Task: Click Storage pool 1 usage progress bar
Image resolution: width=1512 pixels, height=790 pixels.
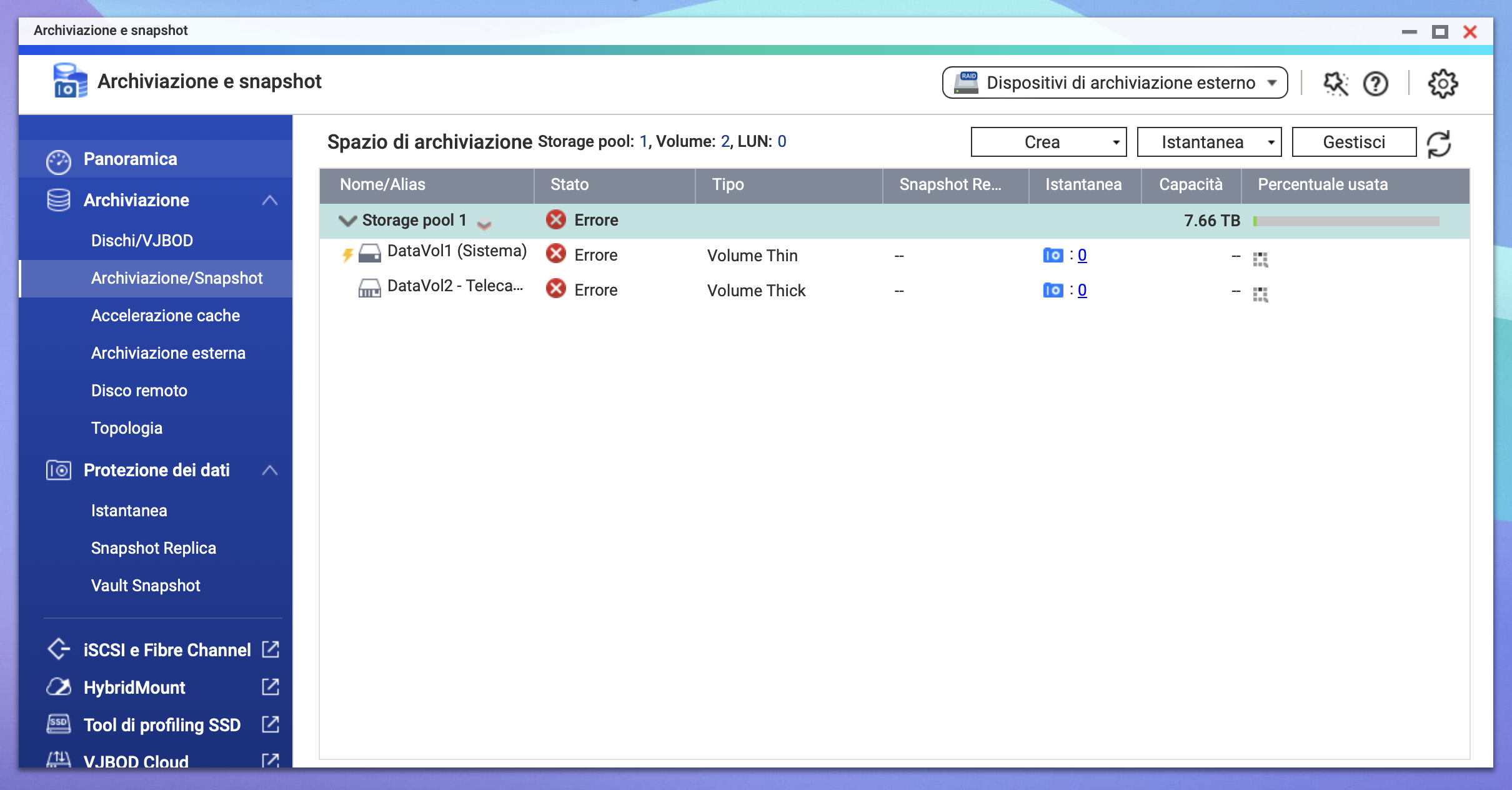Action: (1346, 221)
